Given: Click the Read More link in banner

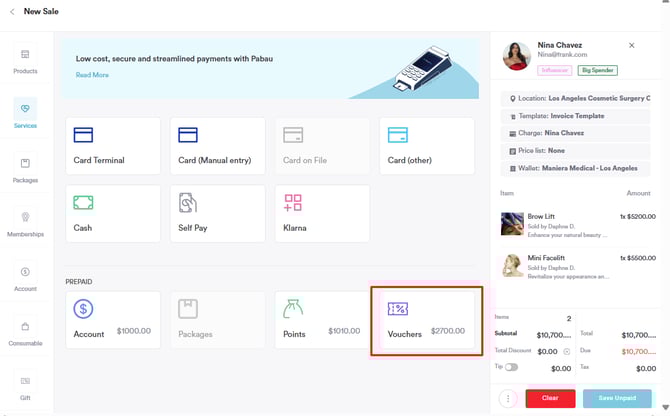Looking at the screenshot, I should pos(92,75).
